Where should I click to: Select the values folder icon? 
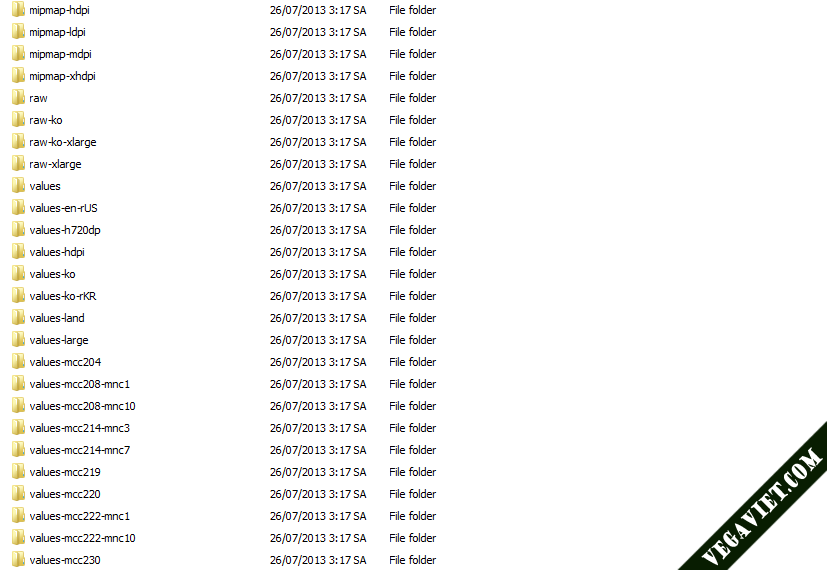pyautogui.click(x=18, y=185)
